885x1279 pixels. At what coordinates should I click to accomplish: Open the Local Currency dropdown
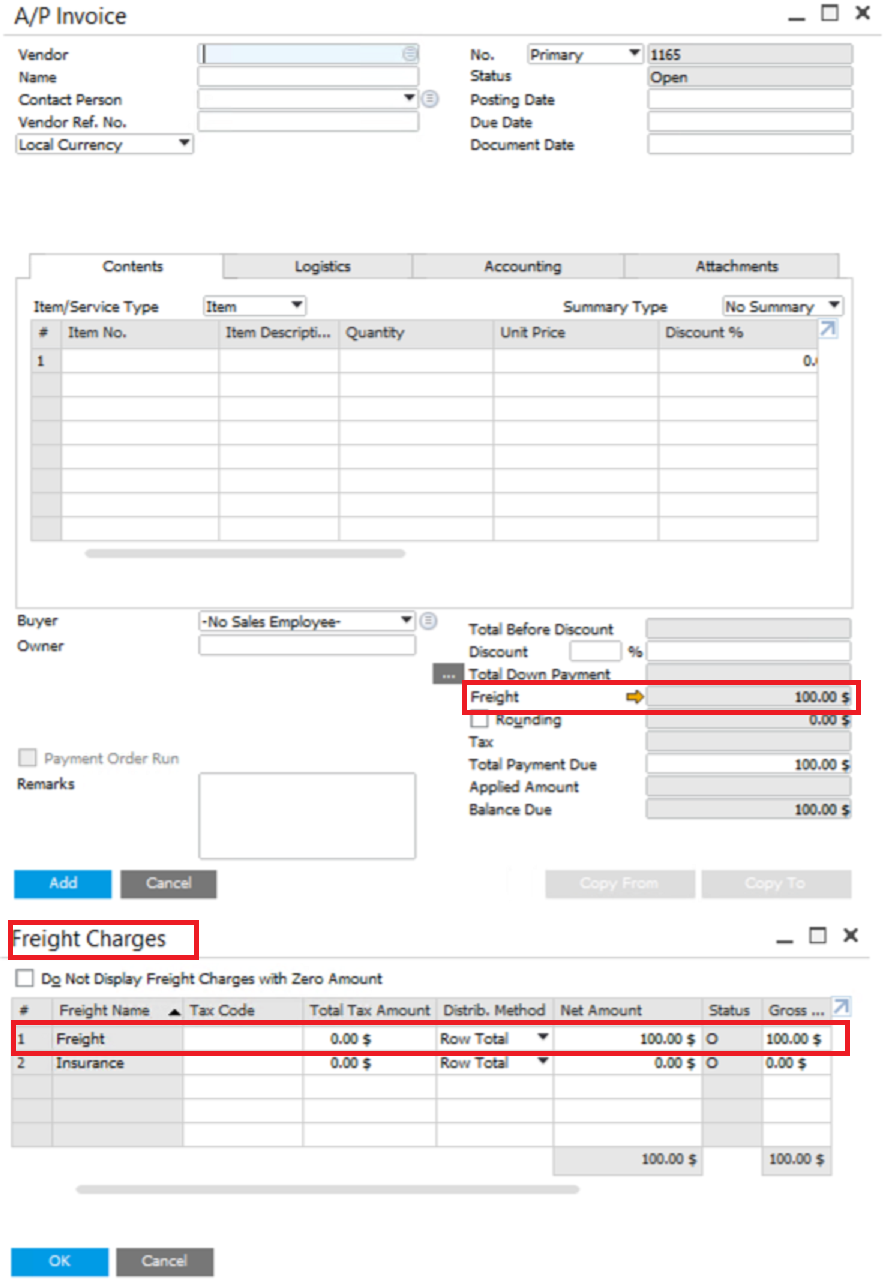coord(183,144)
